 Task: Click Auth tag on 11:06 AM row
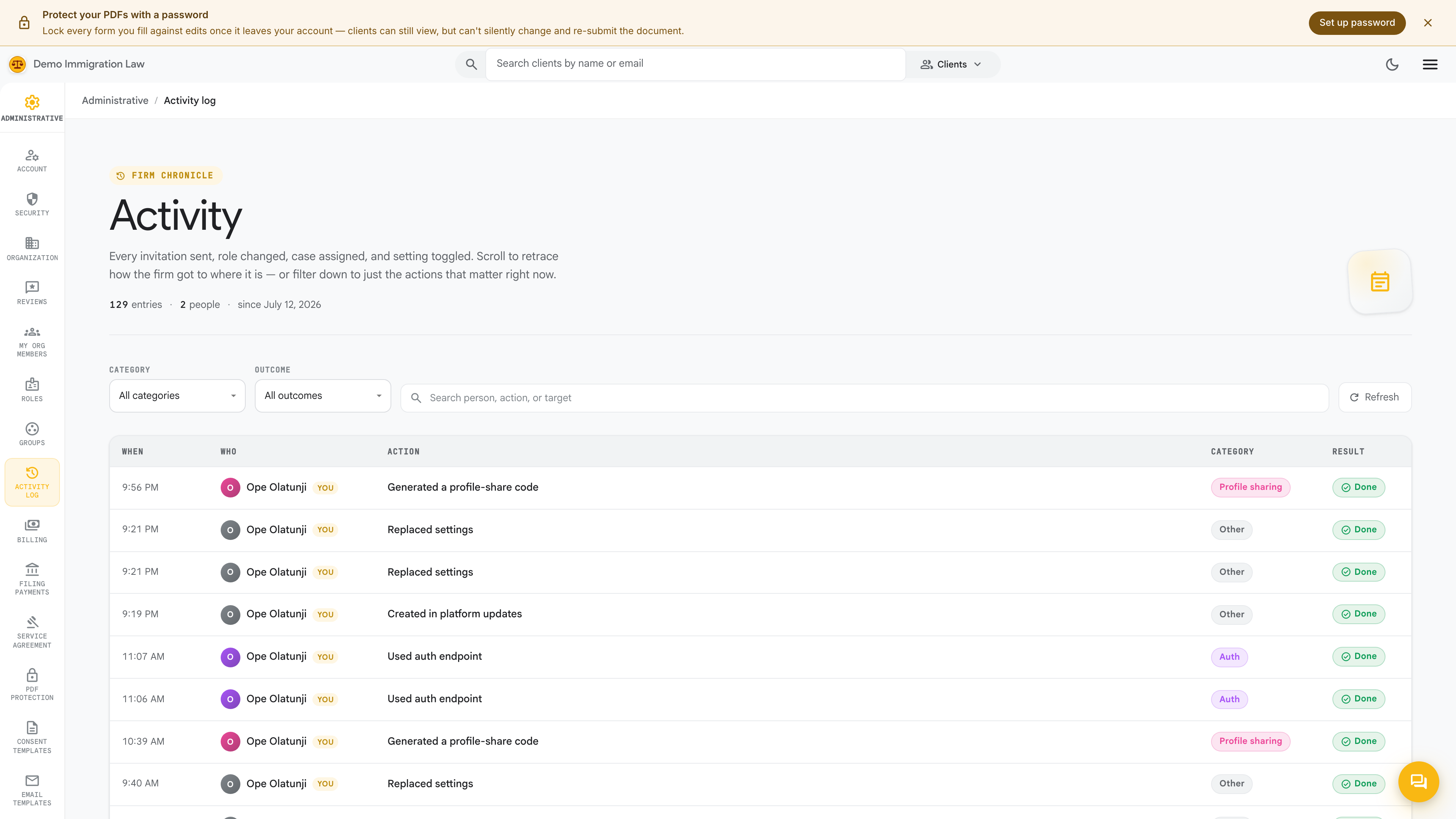click(x=1229, y=699)
